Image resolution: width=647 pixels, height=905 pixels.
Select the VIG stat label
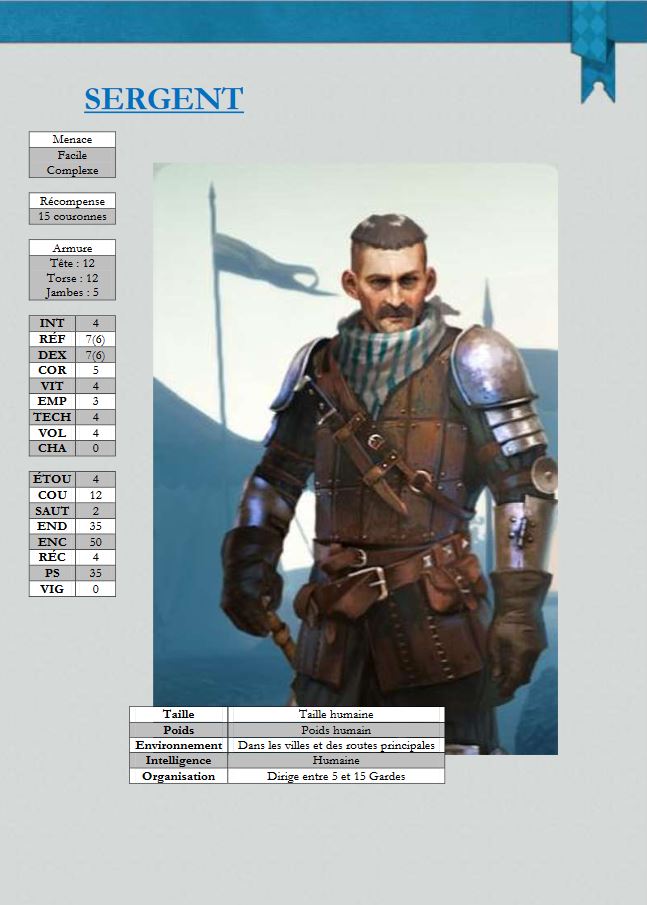coord(52,589)
